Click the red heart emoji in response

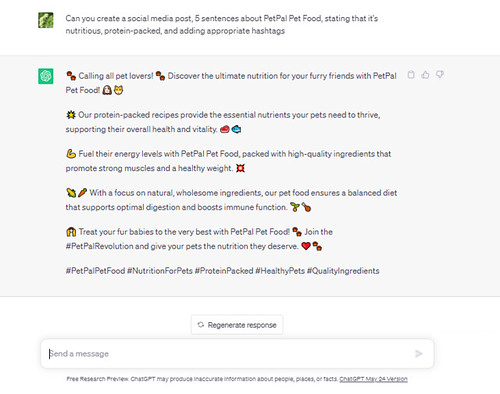click(306, 246)
